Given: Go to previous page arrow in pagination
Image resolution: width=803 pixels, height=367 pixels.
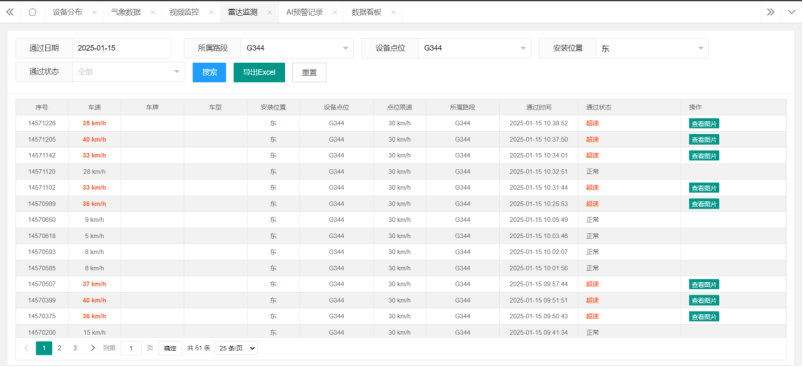Looking at the screenshot, I should [26, 348].
